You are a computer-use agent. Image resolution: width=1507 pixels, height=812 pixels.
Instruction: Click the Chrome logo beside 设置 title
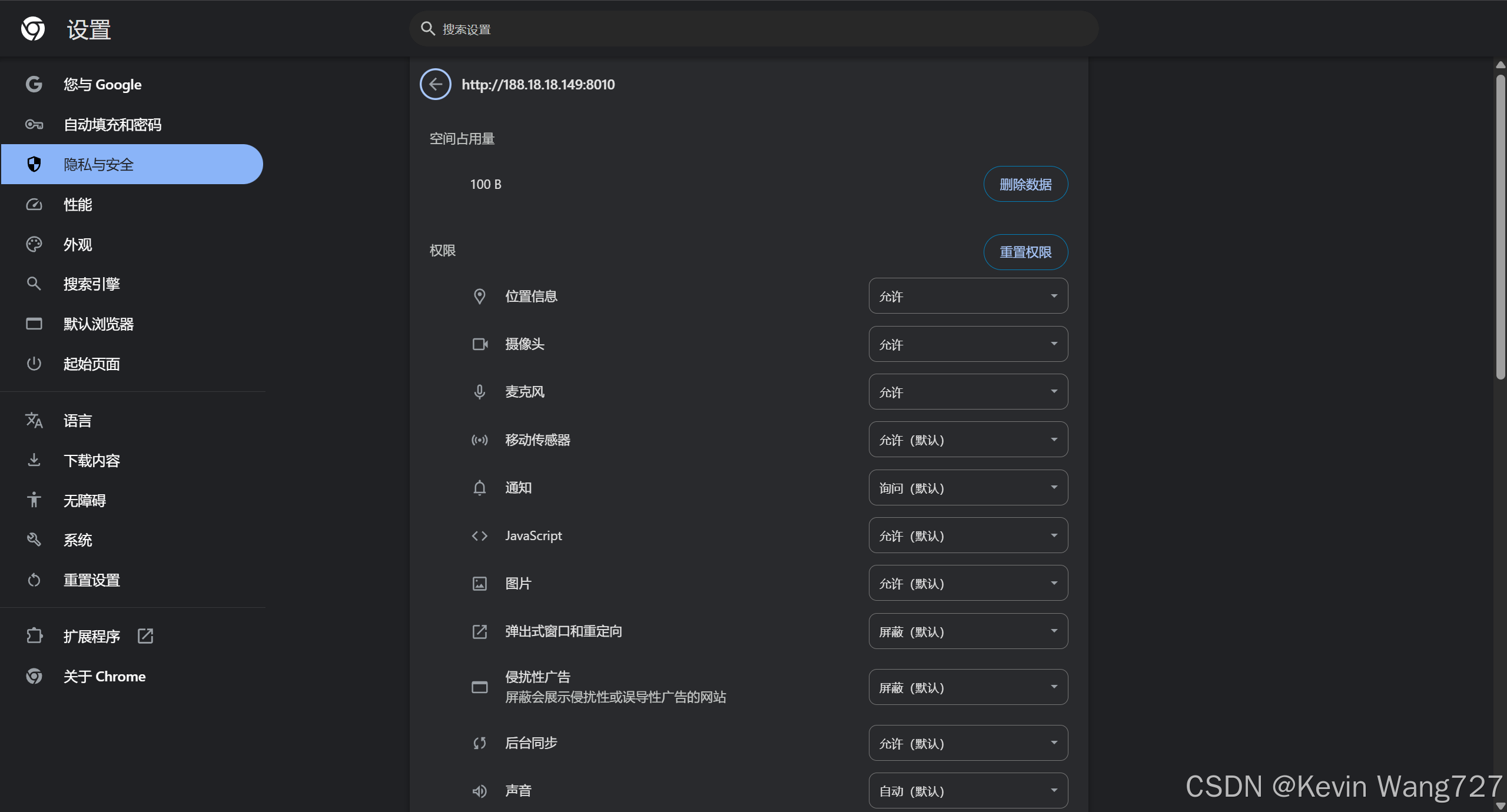[x=33, y=29]
